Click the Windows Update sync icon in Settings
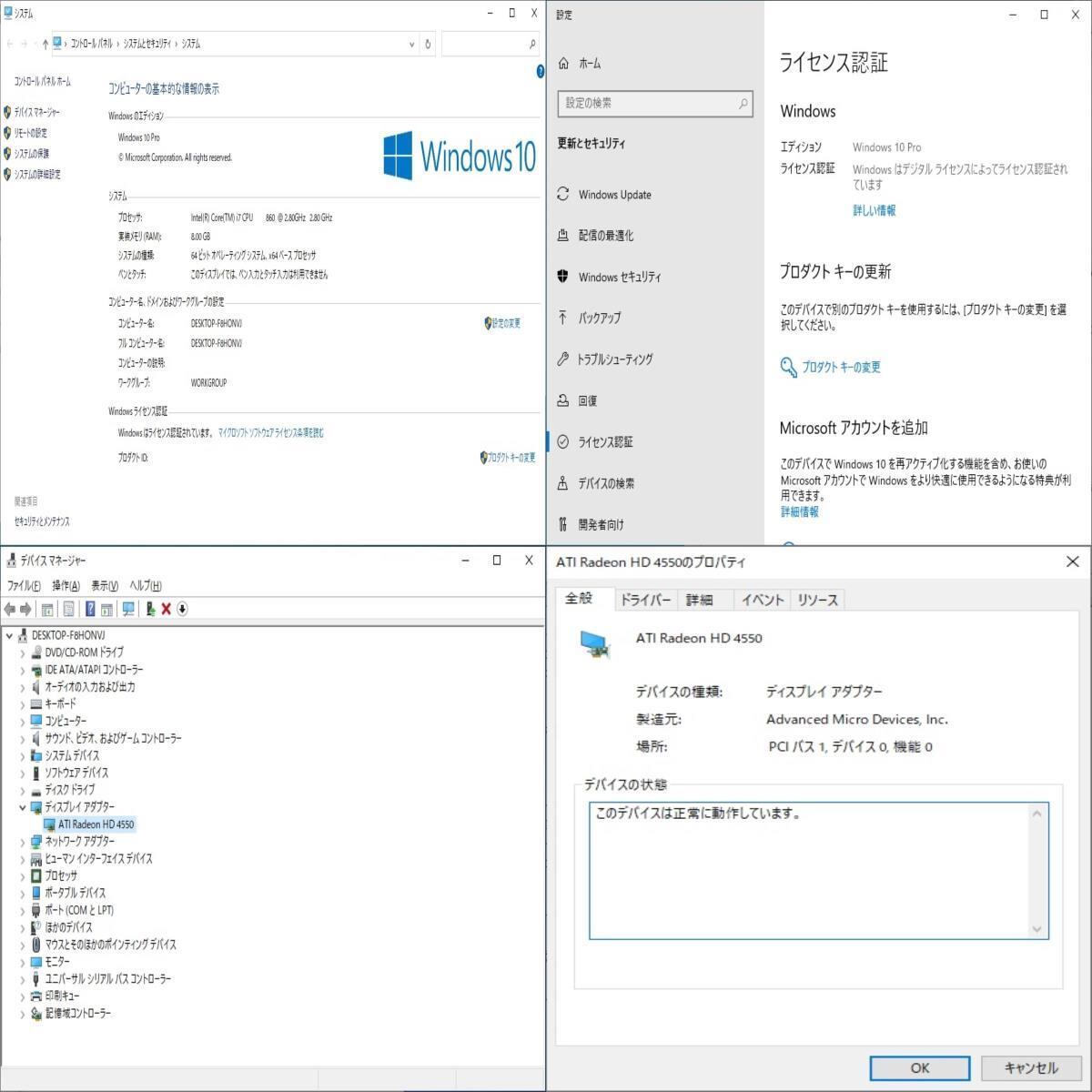 tap(562, 194)
